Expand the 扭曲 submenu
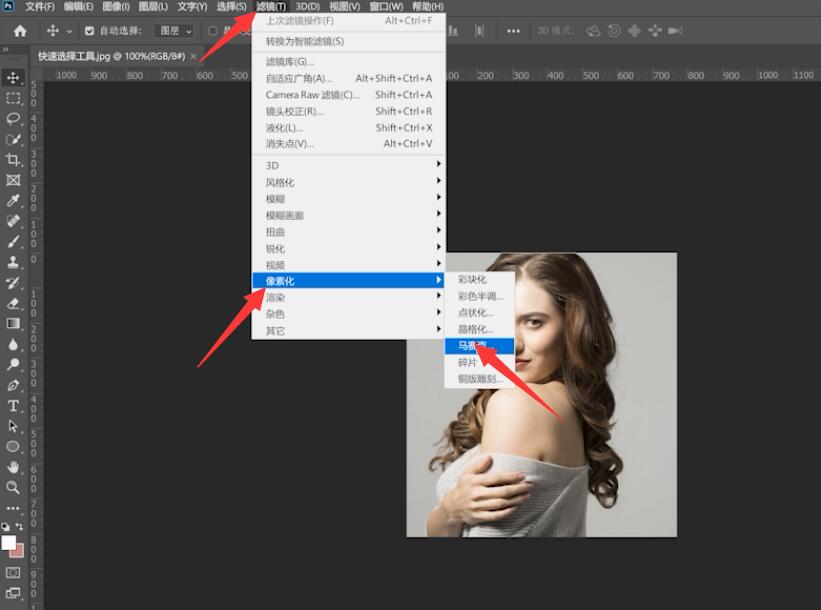The width and height of the screenshot is (821, 610). (x=348, y=231)
